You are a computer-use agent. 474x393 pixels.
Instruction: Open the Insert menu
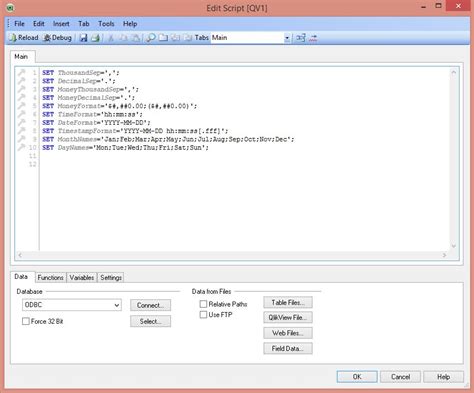click(x=61, y=24)
